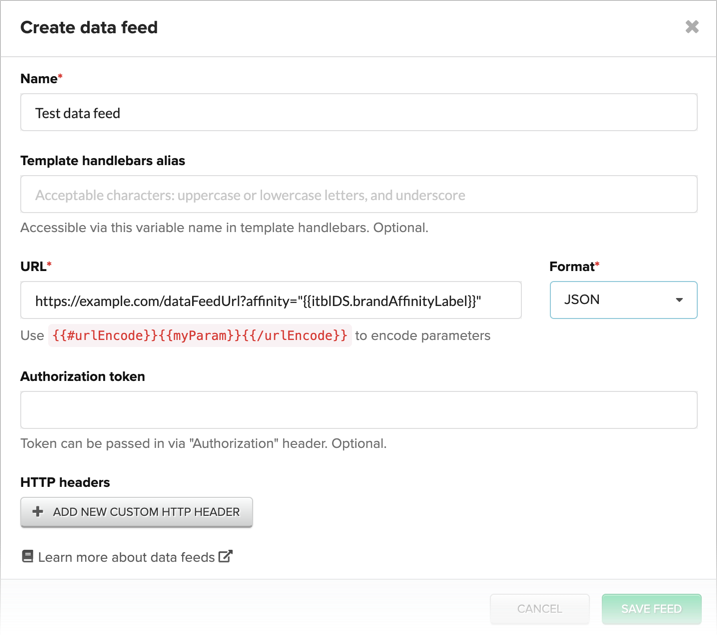
Task: Click the 'Template handlebars alias' label
Action: [103, 160]
